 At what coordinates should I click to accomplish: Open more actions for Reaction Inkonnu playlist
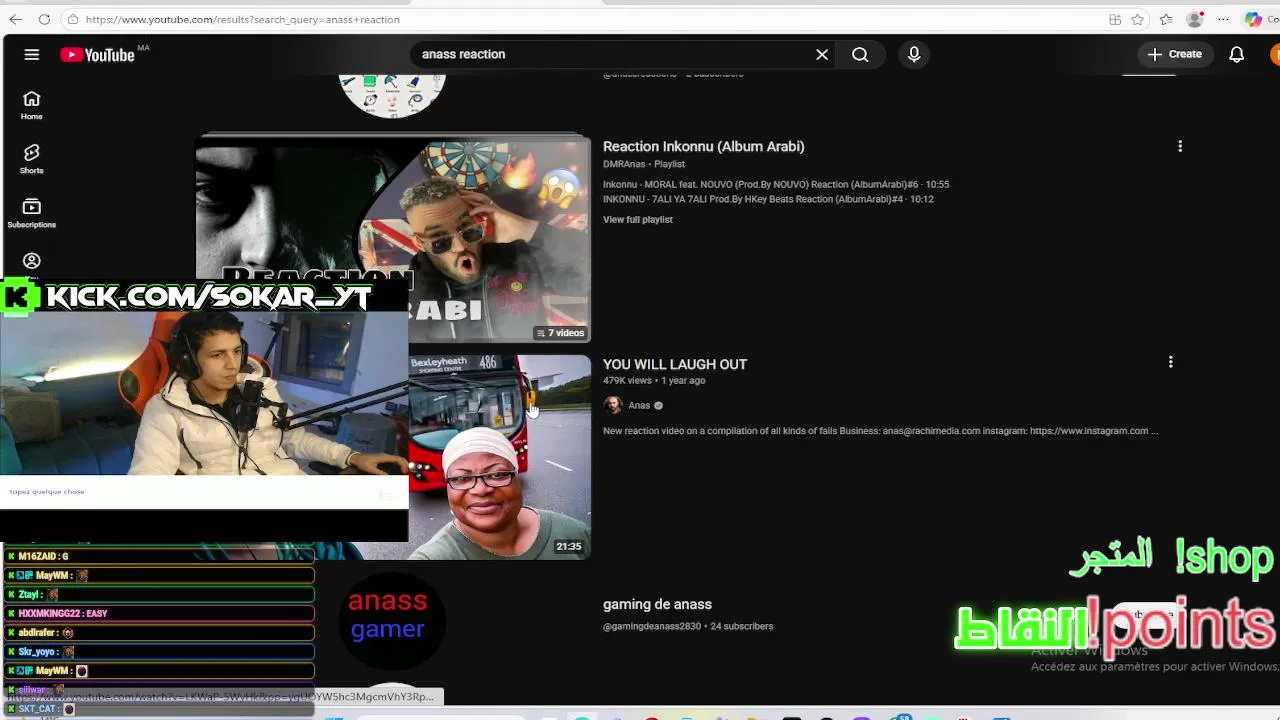tap(1180, 146)
